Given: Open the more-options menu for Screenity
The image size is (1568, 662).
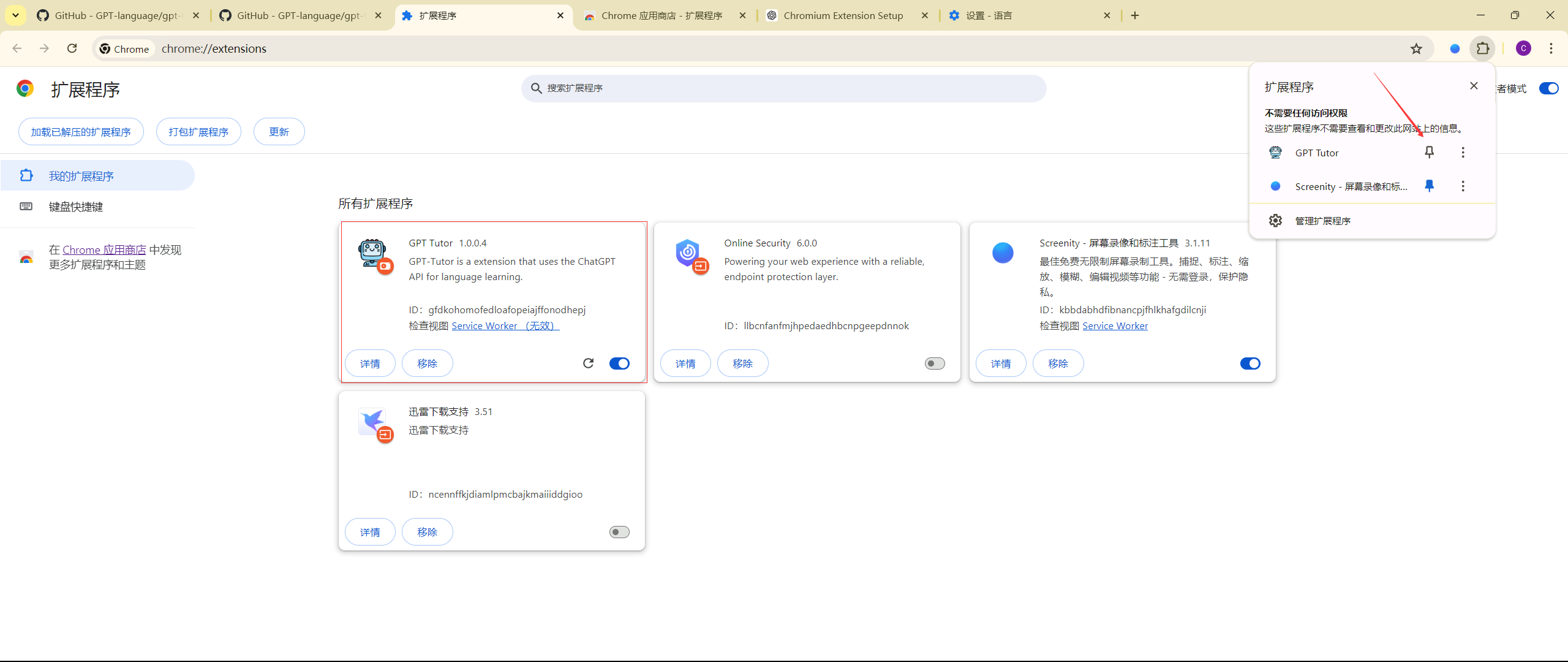Looking at the screenshot, I should point(1463,186).
